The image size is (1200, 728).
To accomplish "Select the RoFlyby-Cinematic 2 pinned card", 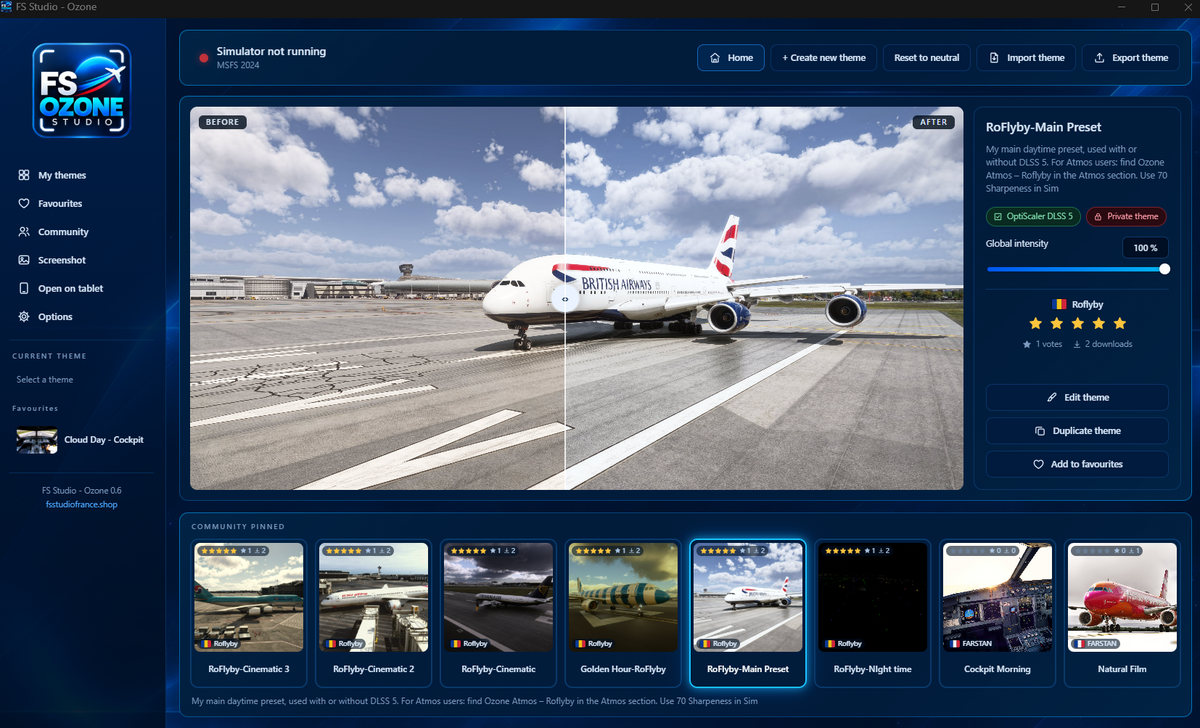I will [x=373, y=614].
